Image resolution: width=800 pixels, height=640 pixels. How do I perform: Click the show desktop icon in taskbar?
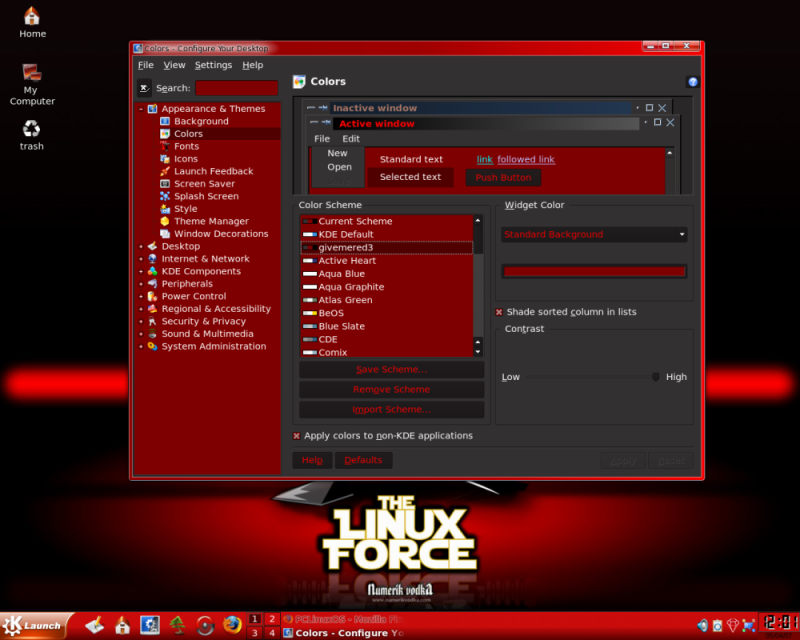point(95,625)
